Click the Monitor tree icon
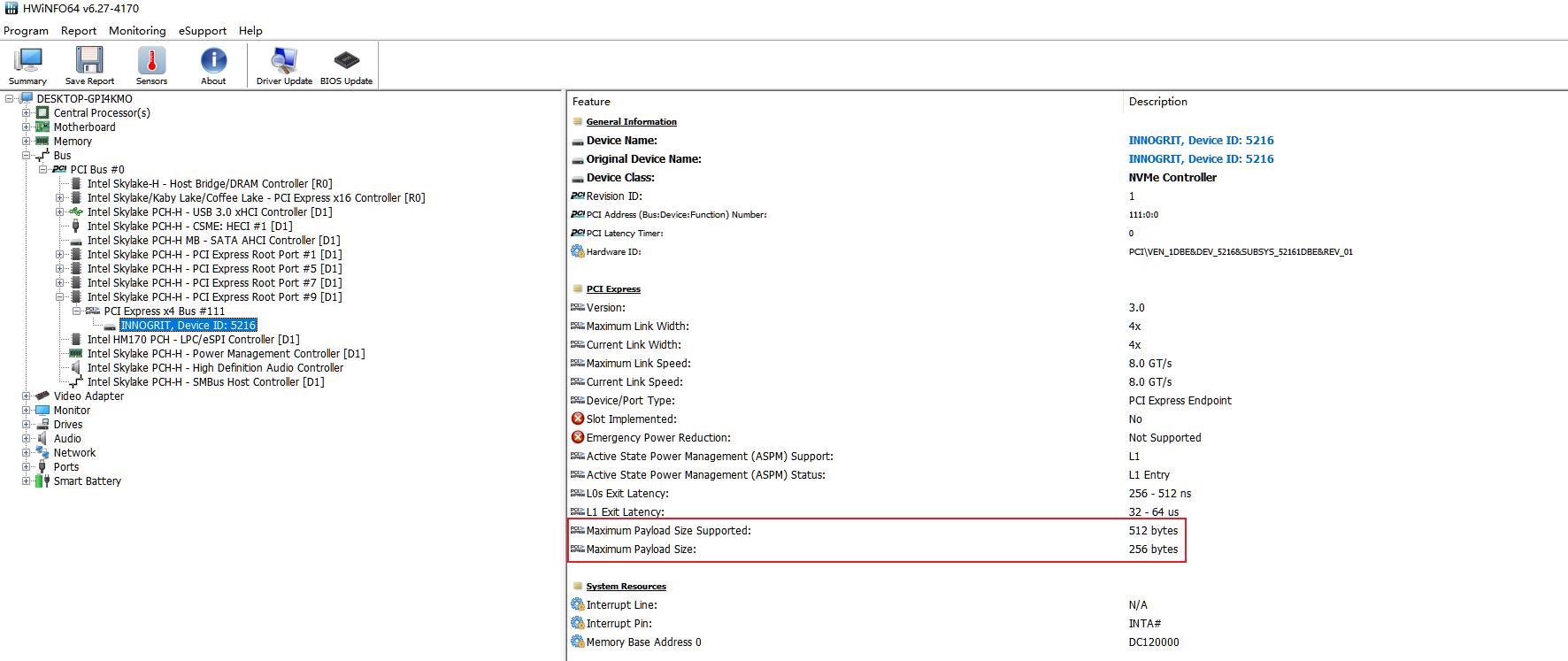 coord(42,411)
